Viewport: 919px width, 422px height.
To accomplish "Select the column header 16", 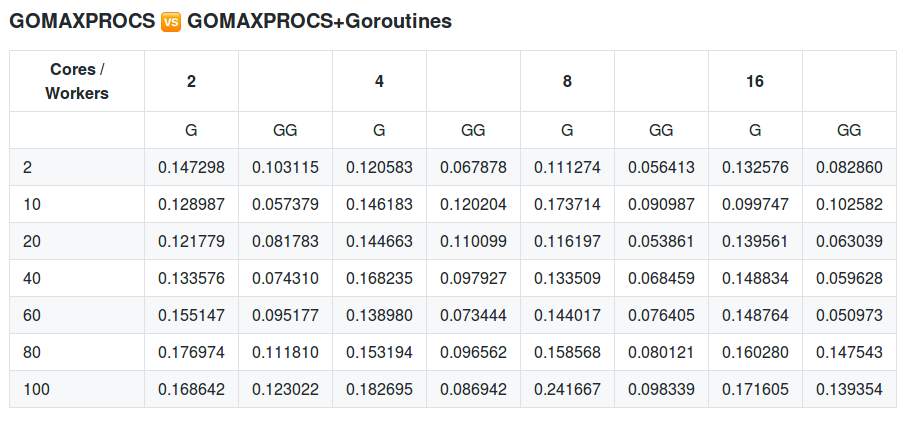I will pyautogui.click(x=755, y=81).
